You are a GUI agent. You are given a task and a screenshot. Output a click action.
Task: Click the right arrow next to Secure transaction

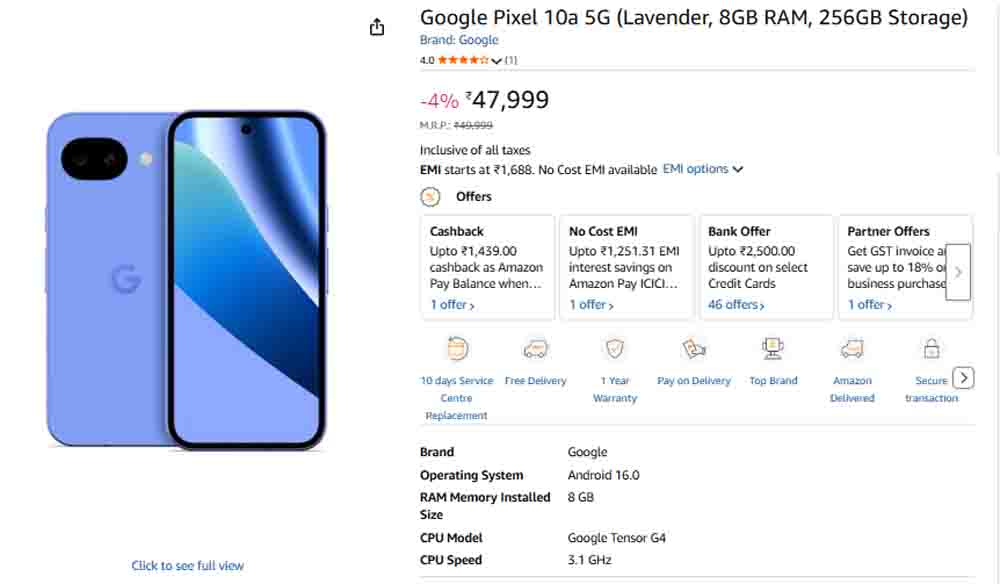[962, 378]
